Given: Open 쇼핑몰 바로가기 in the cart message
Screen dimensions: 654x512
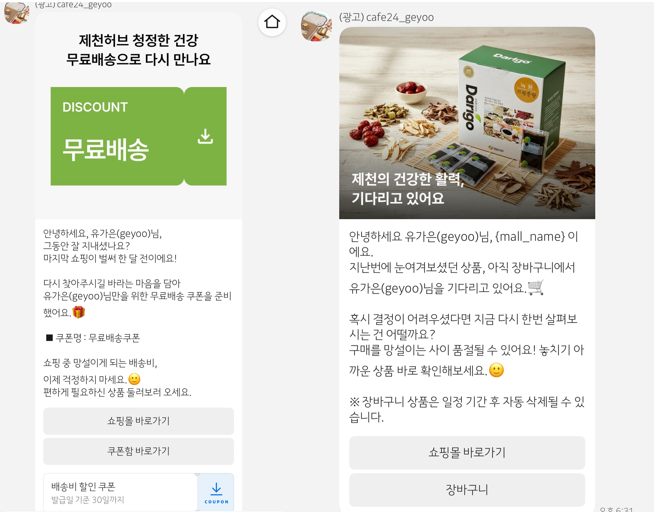Looking at the screenshot, I should 467,453.
